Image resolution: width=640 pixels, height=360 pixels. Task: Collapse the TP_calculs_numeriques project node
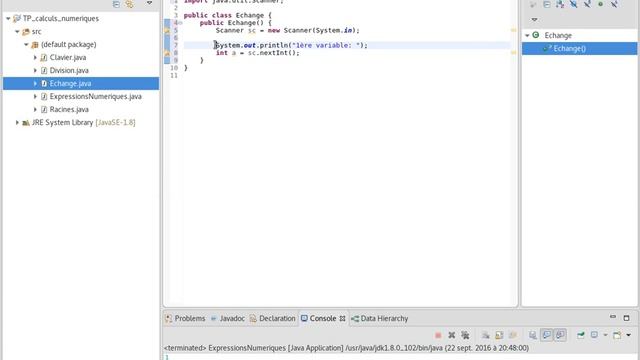[8, 18]
